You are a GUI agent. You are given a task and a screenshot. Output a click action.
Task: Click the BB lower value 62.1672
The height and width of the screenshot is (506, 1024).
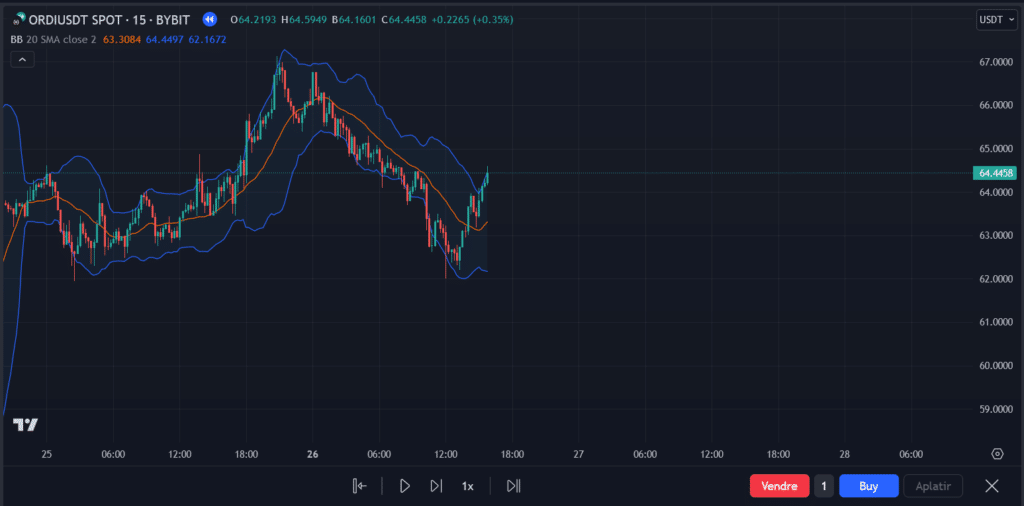click(x=207, y=40)
